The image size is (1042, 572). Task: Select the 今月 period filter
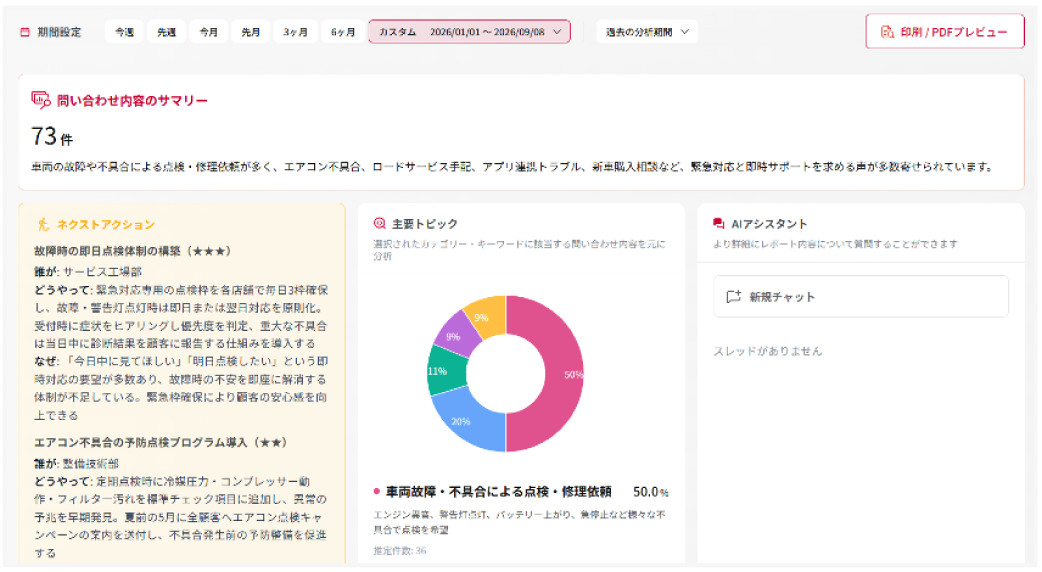209,32
